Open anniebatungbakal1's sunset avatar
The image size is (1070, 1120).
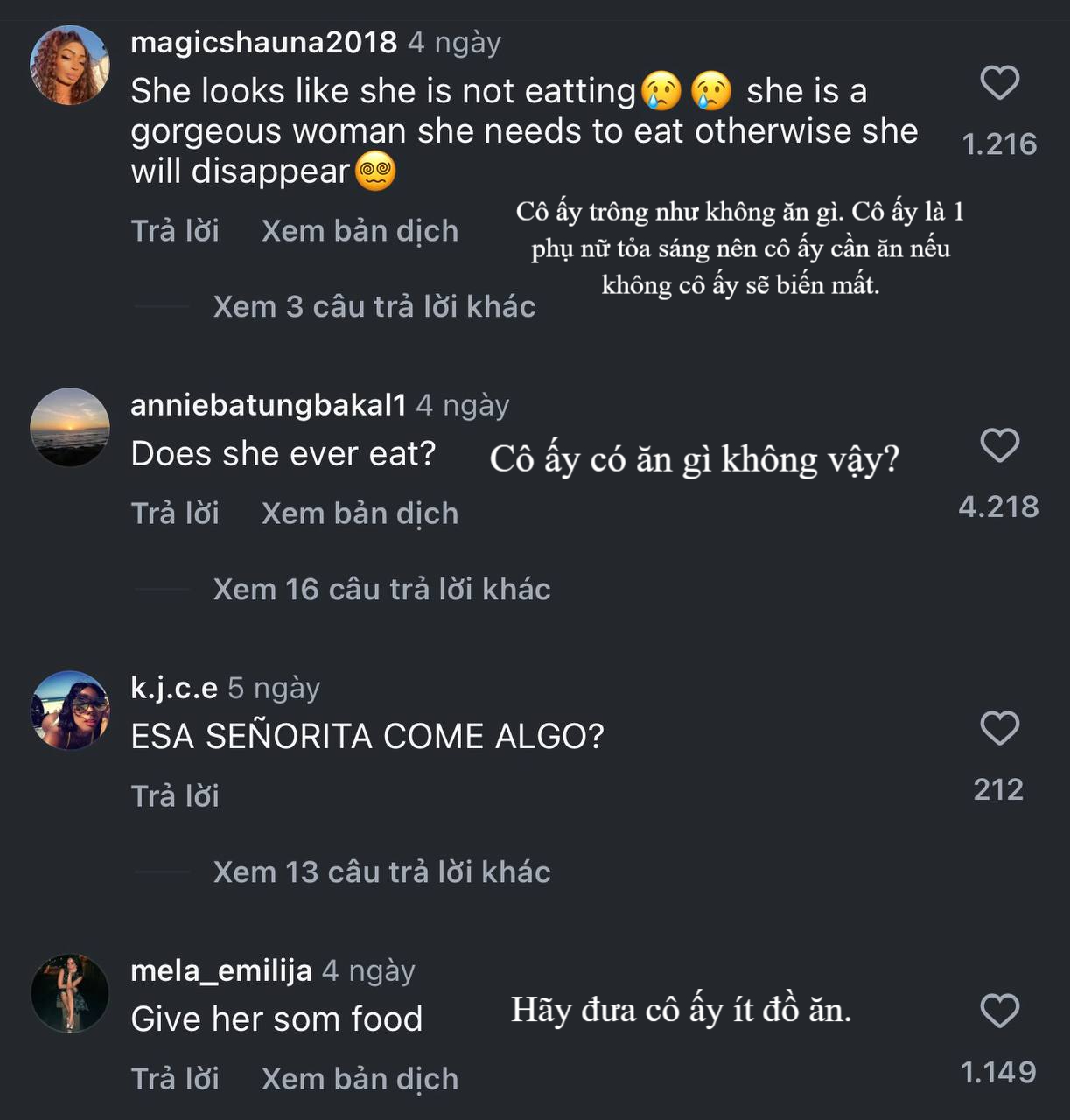(x=70, y=427)
